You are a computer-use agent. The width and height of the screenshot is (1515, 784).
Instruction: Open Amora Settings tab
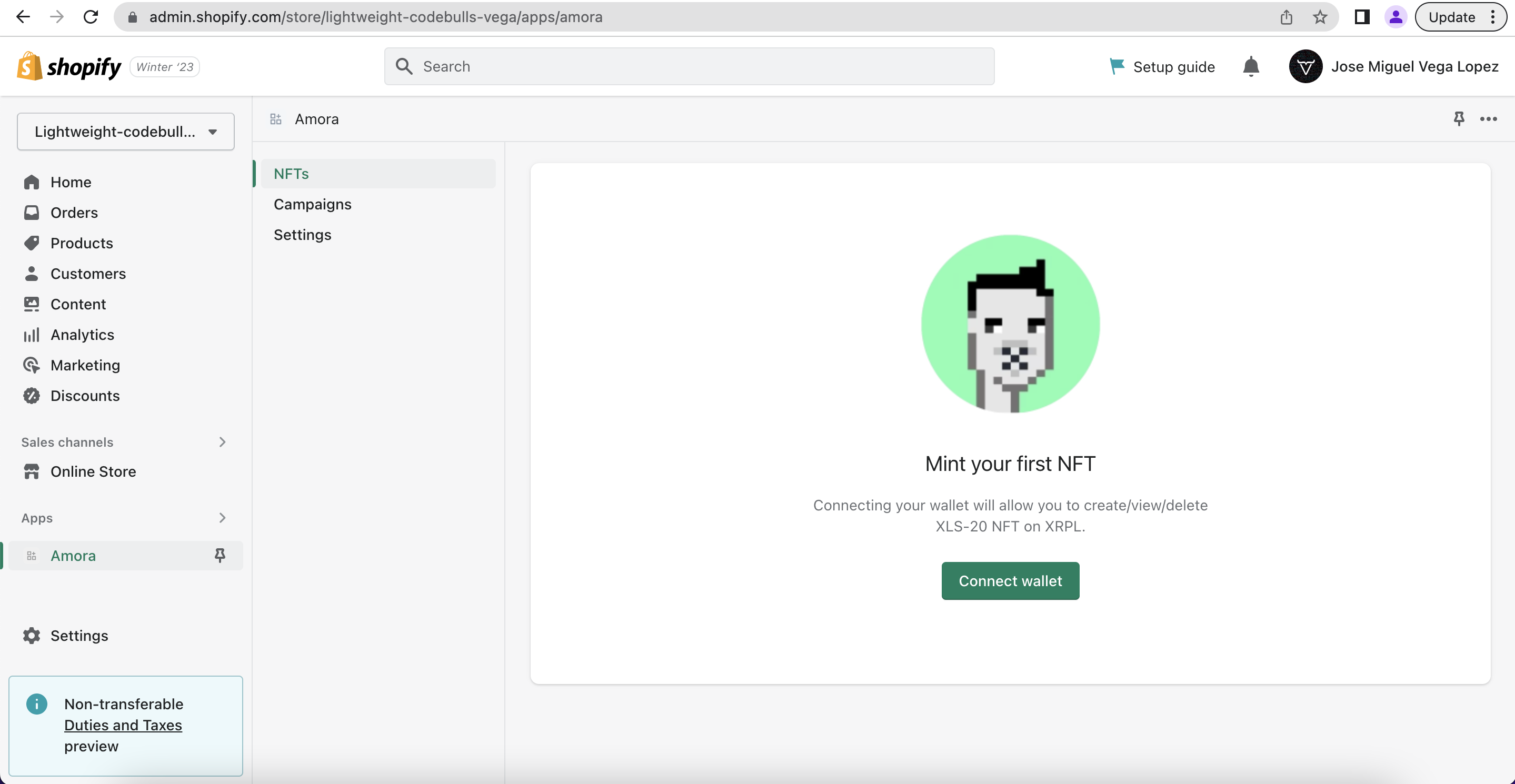pyautogui.click(x=302, y=235)
